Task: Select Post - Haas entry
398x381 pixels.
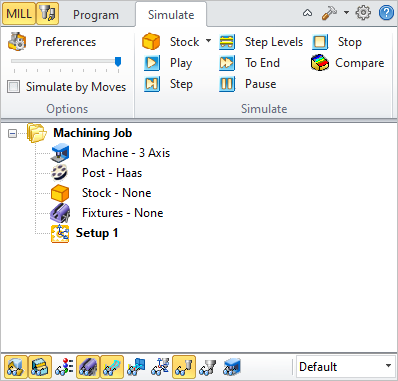Action: 112,173
